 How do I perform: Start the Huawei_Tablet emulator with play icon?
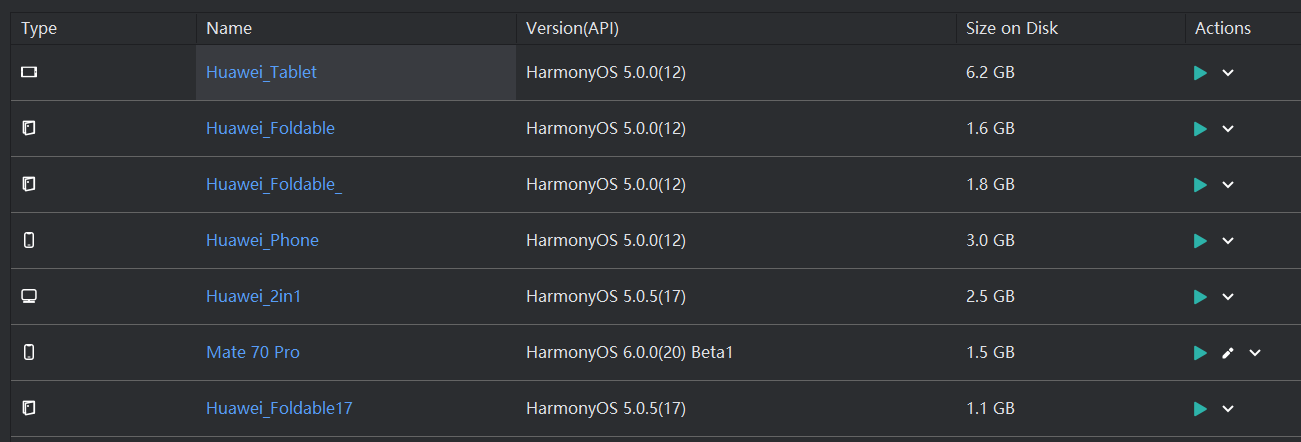pyautogui.click(x=1200, y=73)
